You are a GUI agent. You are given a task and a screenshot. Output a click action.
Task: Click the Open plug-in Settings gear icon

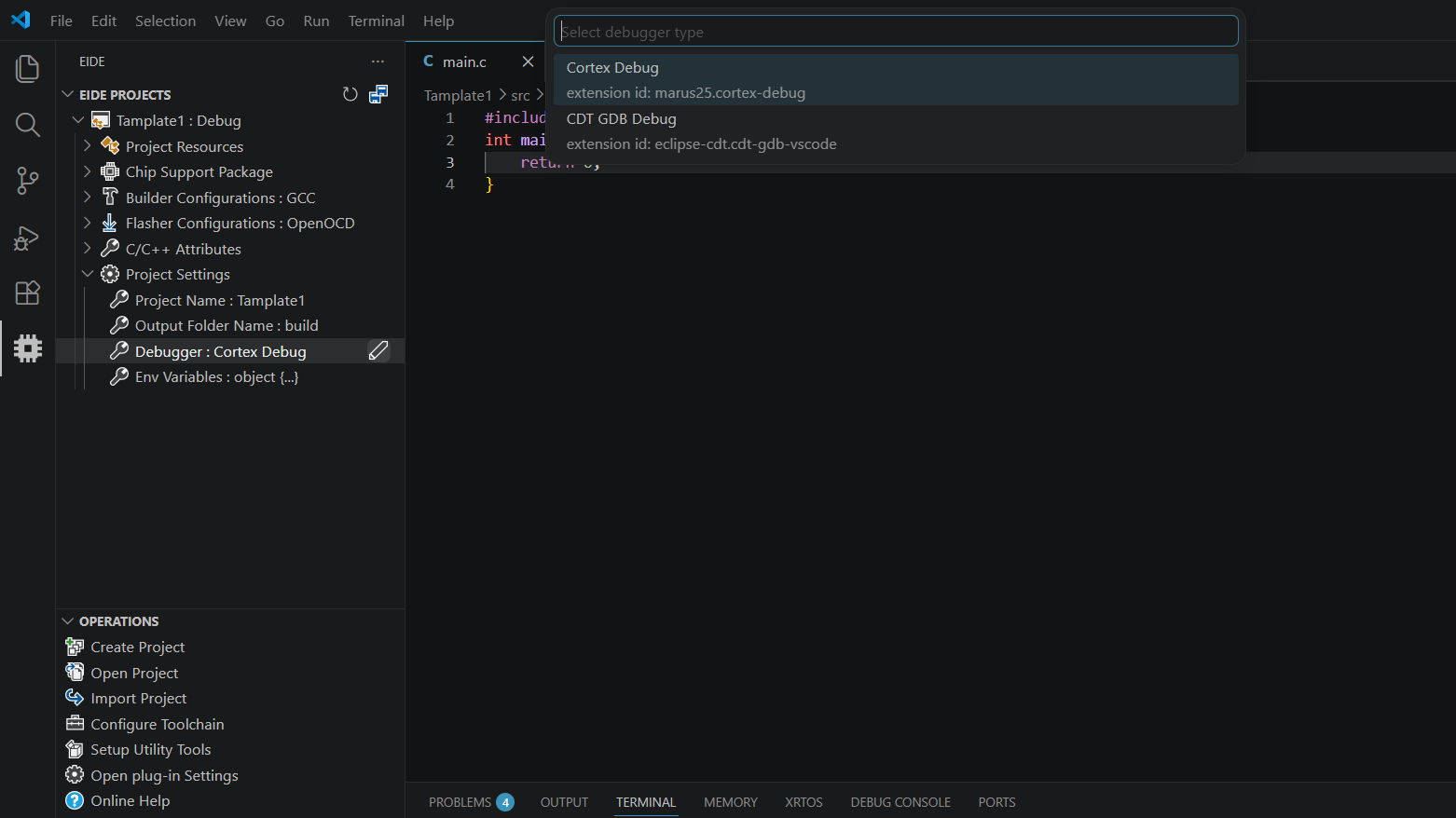[75, 775]
